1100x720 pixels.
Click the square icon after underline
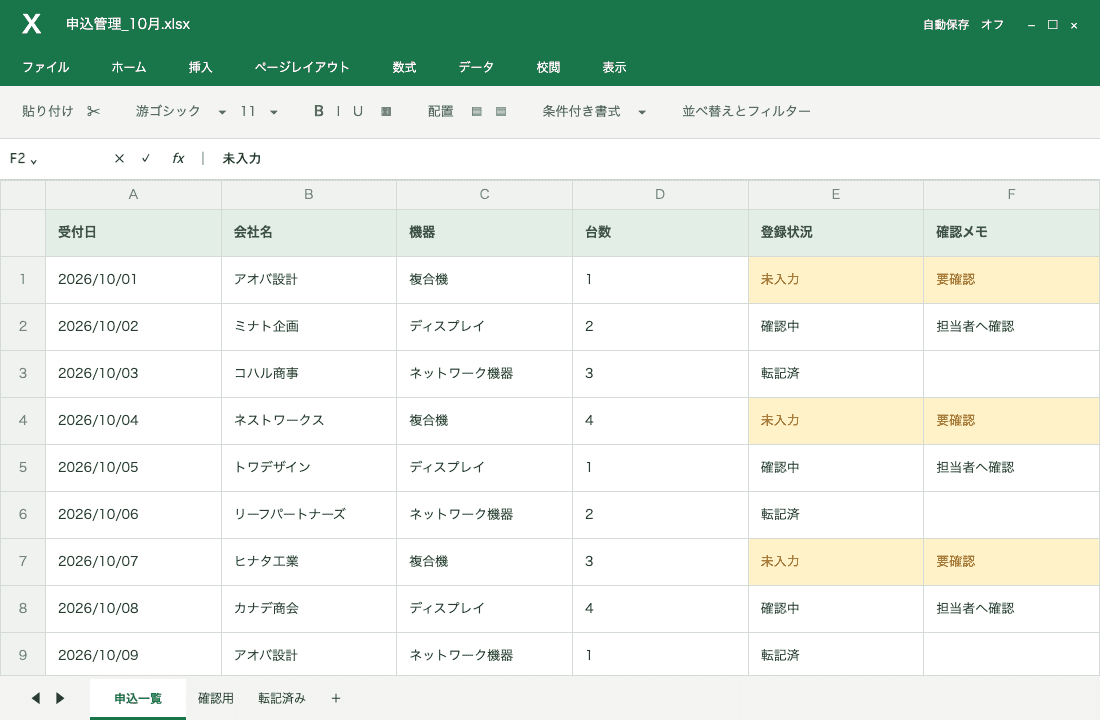point(386,111)
